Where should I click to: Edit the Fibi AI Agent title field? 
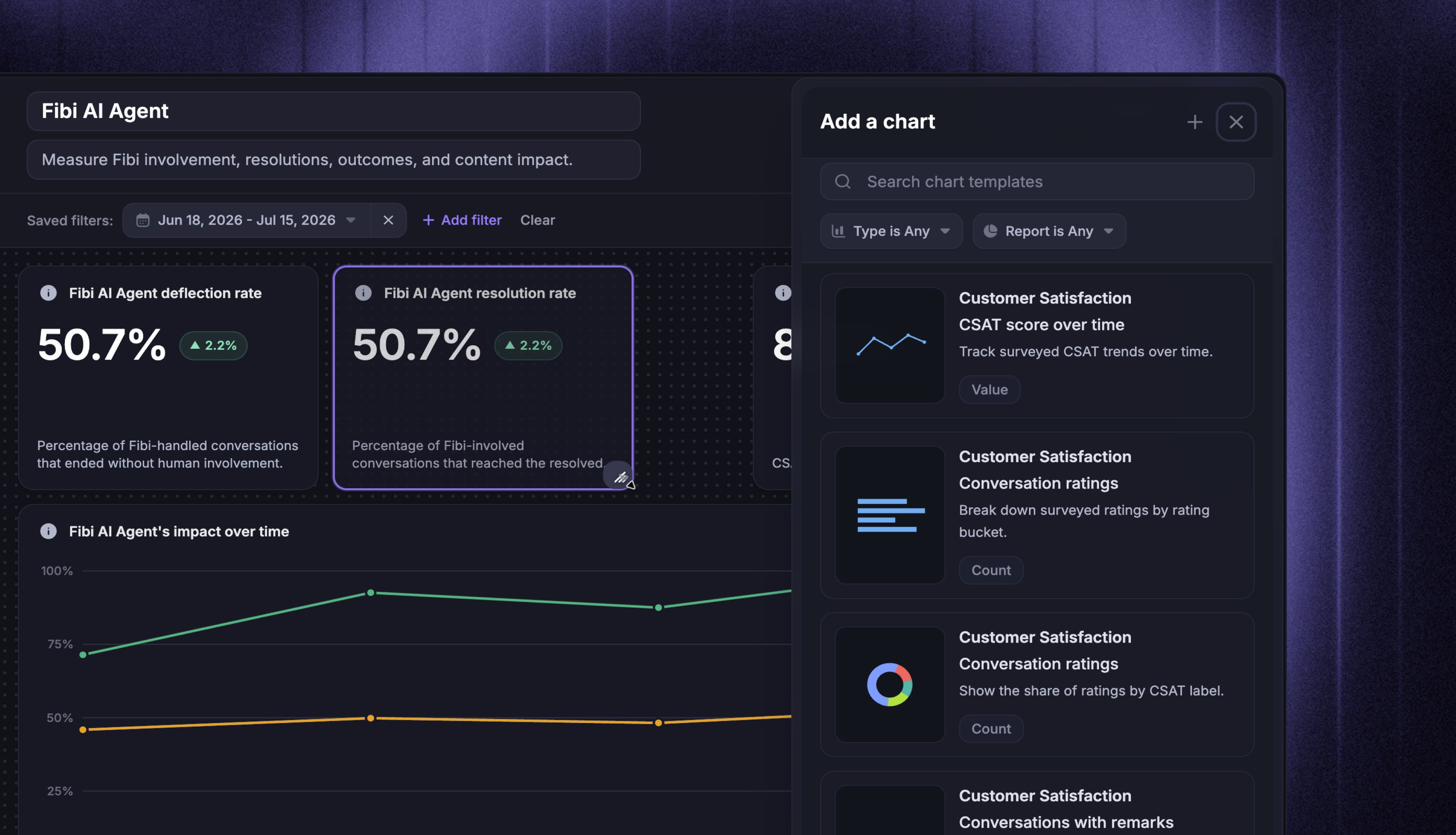coord(333,111)
